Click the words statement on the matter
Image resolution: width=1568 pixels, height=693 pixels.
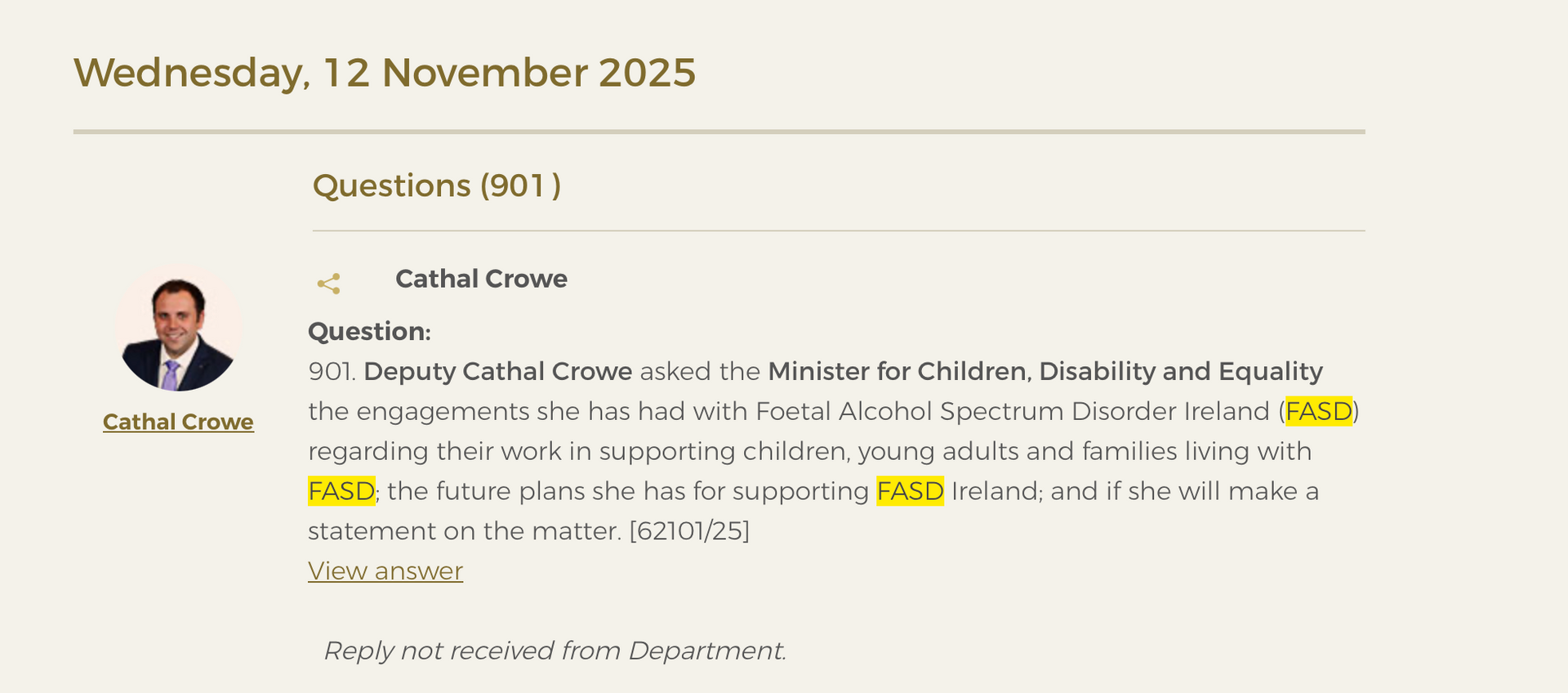[464, 531]
